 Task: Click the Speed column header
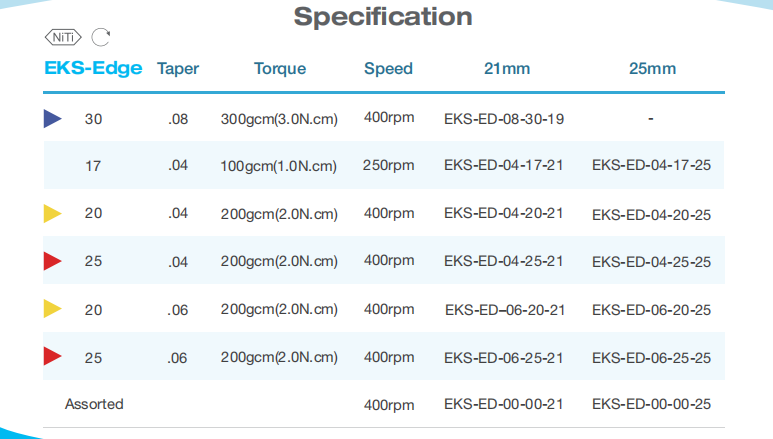click(388, 69)
